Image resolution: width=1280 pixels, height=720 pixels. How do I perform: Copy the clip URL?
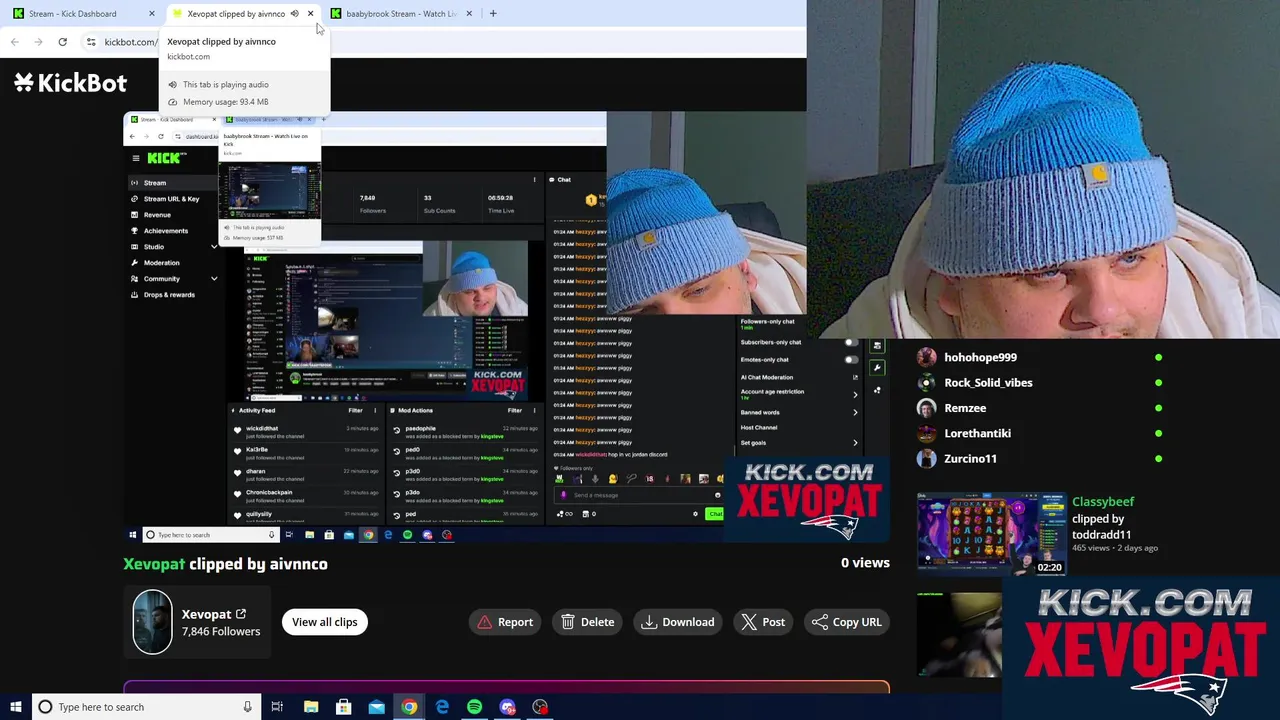click(x=847, y=622)
